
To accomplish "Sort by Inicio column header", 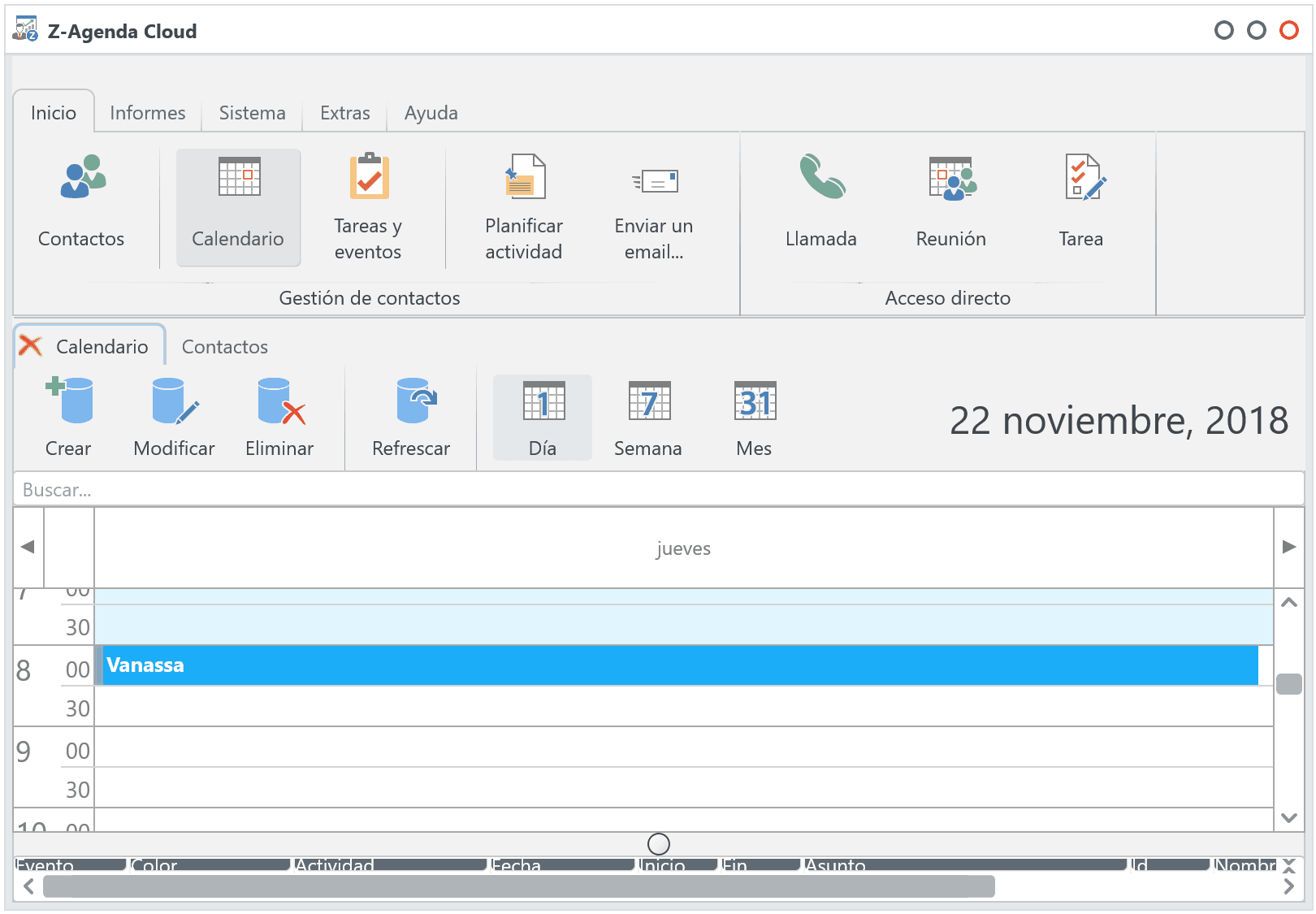I will [678, 864].
